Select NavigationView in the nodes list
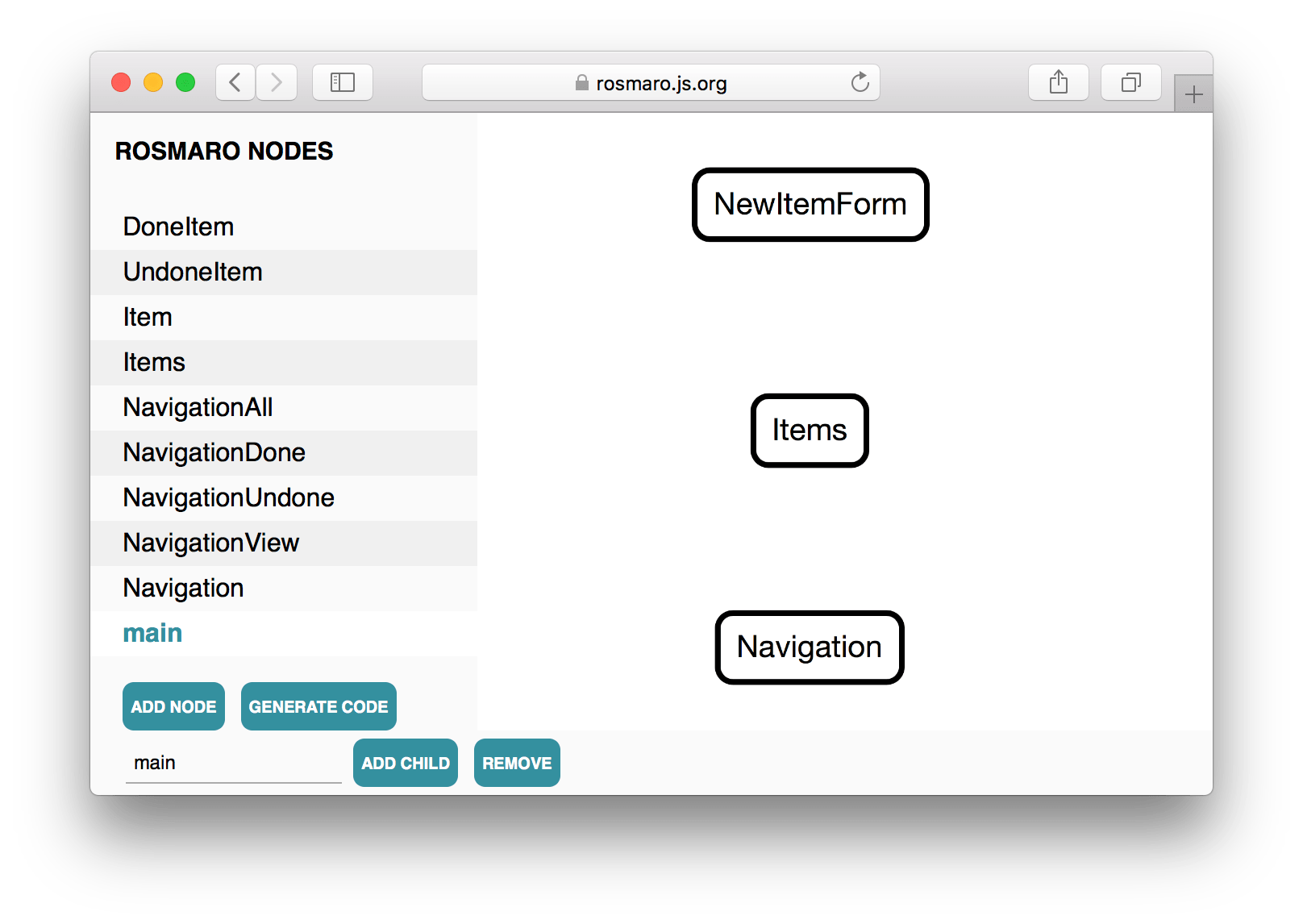1303x924 pixels. 284,543
